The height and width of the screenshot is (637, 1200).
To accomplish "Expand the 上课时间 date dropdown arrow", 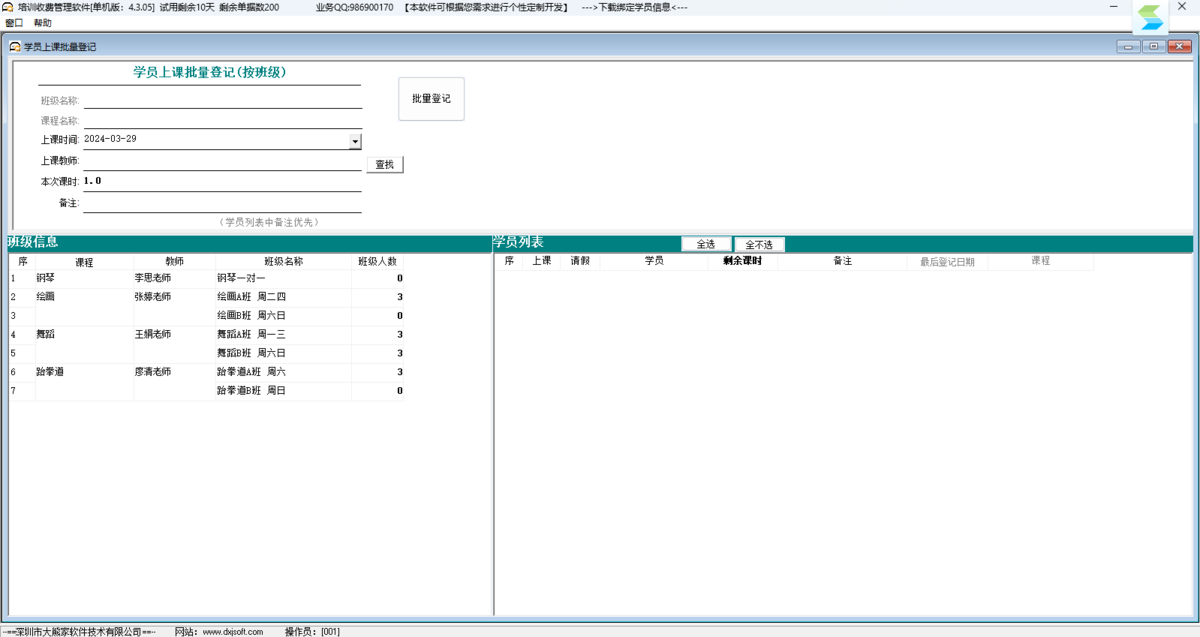I will (355, 142).
